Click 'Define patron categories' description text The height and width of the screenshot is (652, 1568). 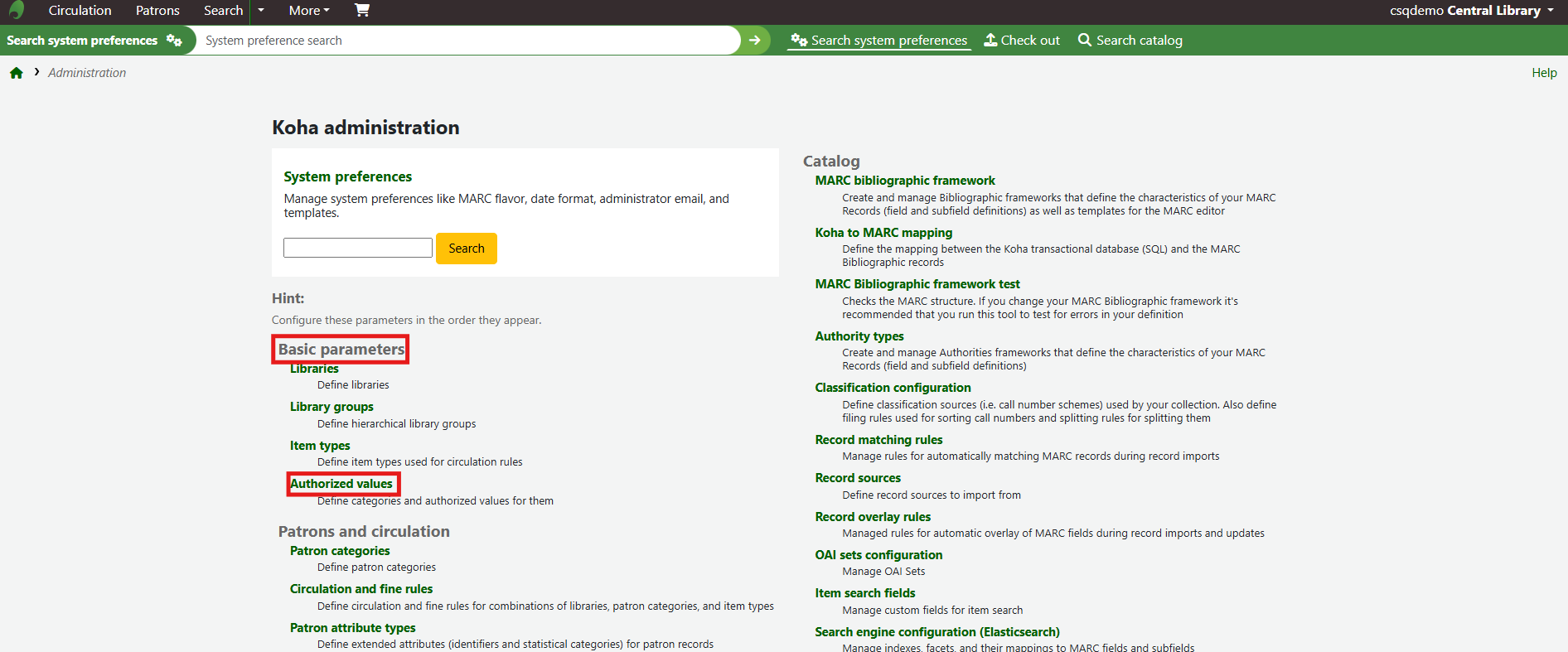[x=376, y=567]
